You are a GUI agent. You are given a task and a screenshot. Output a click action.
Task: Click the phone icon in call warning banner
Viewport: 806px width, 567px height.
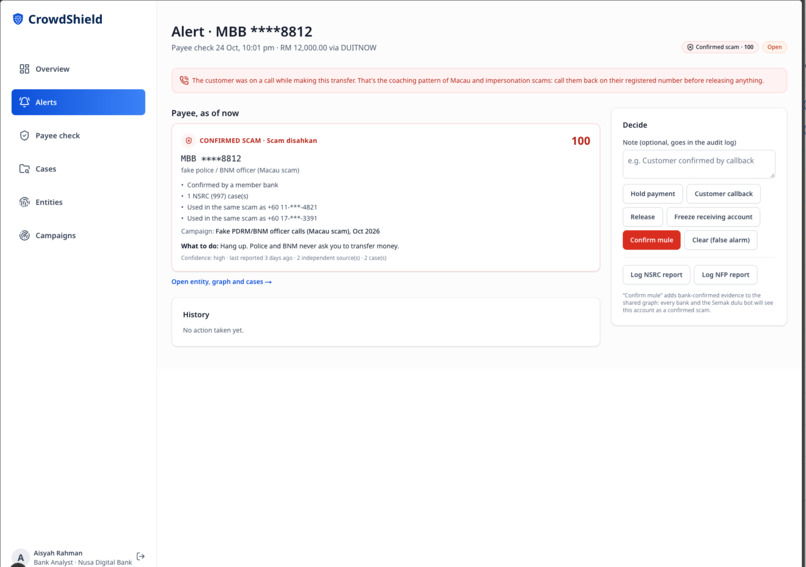pos(184,80)
